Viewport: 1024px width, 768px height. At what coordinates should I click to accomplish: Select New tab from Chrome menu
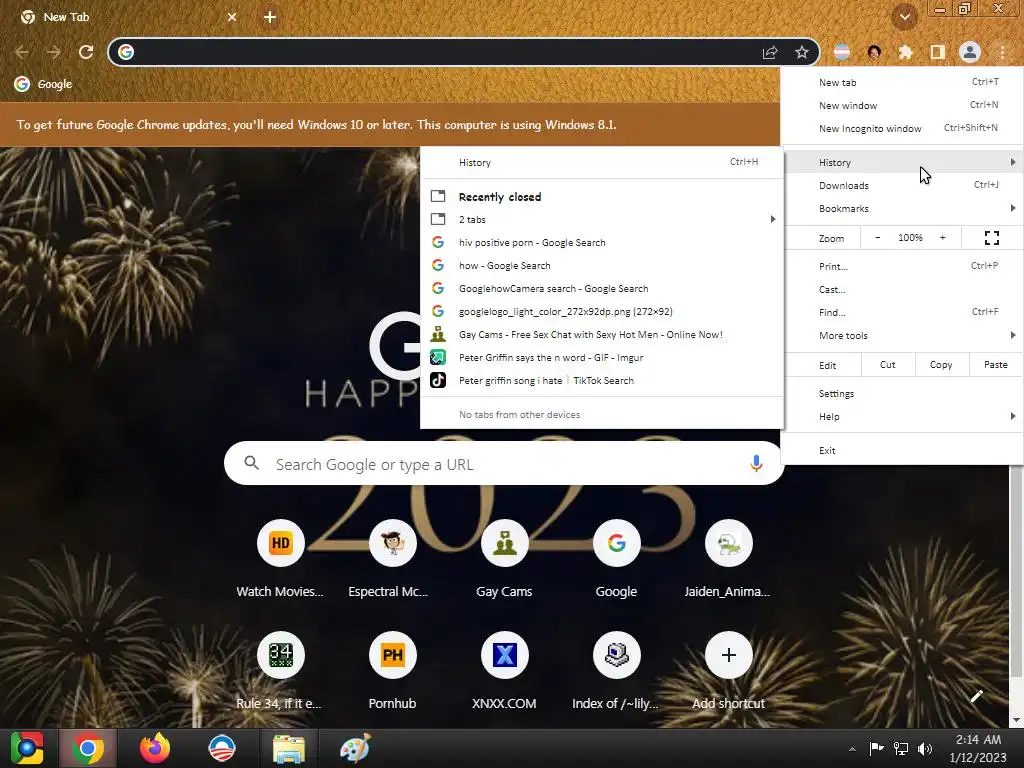point(902,82)
